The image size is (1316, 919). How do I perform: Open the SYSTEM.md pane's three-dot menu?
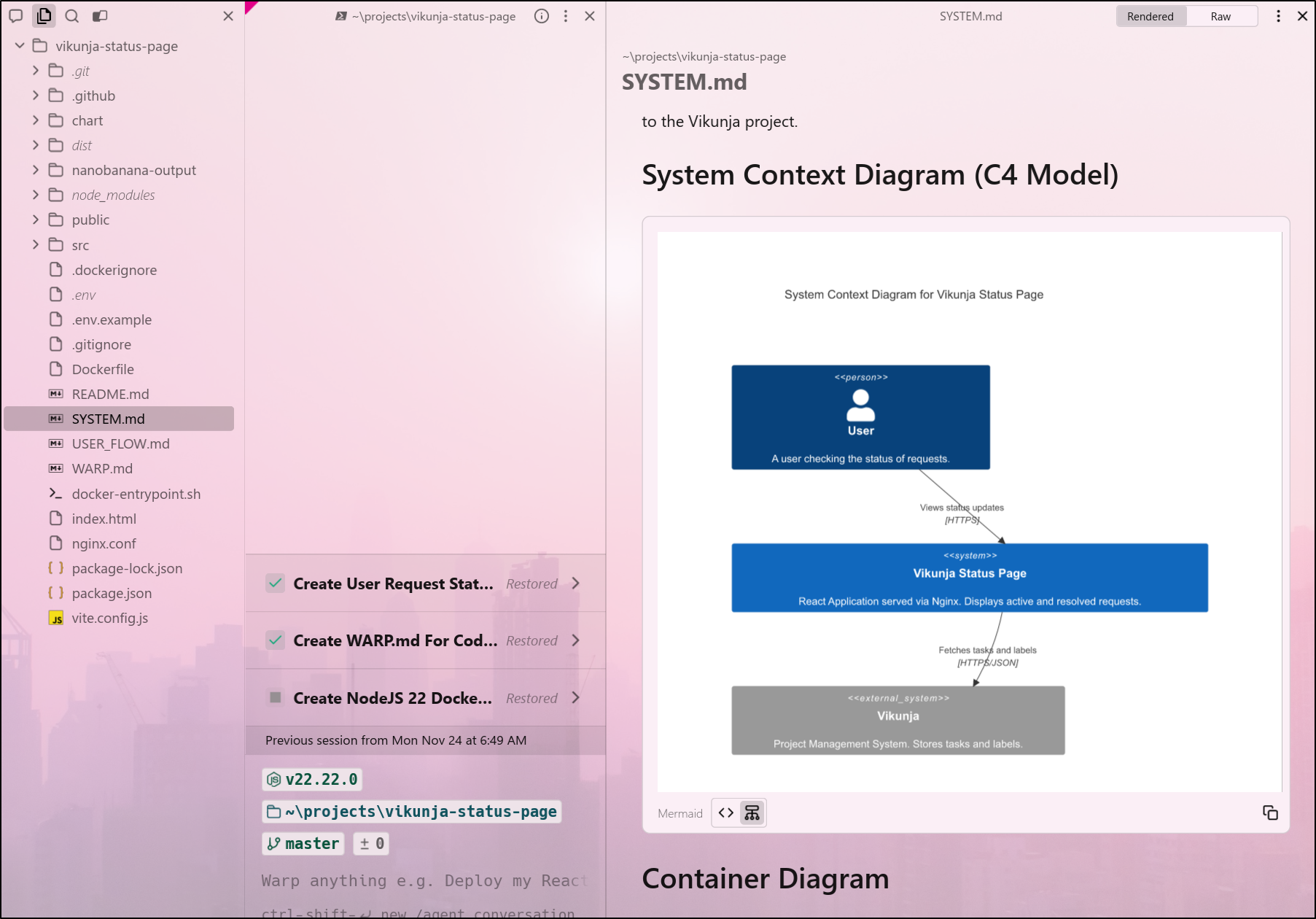pos(1278,16)
